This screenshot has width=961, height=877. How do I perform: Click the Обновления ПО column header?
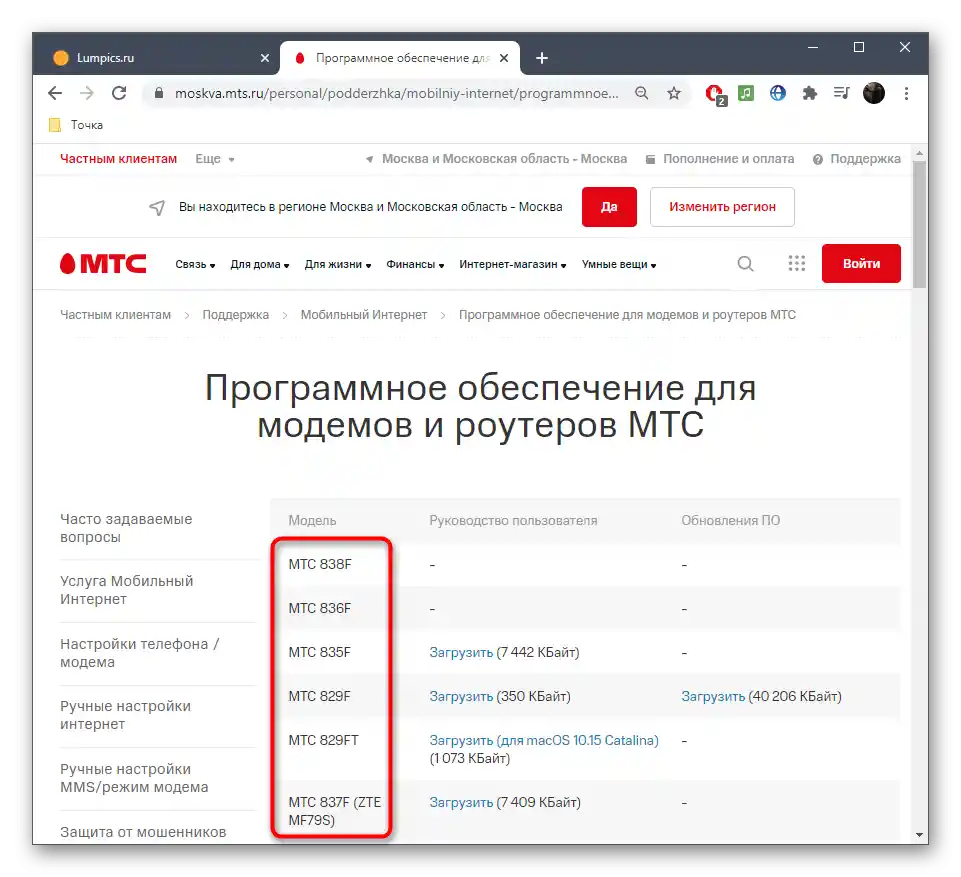coord(731,520)
